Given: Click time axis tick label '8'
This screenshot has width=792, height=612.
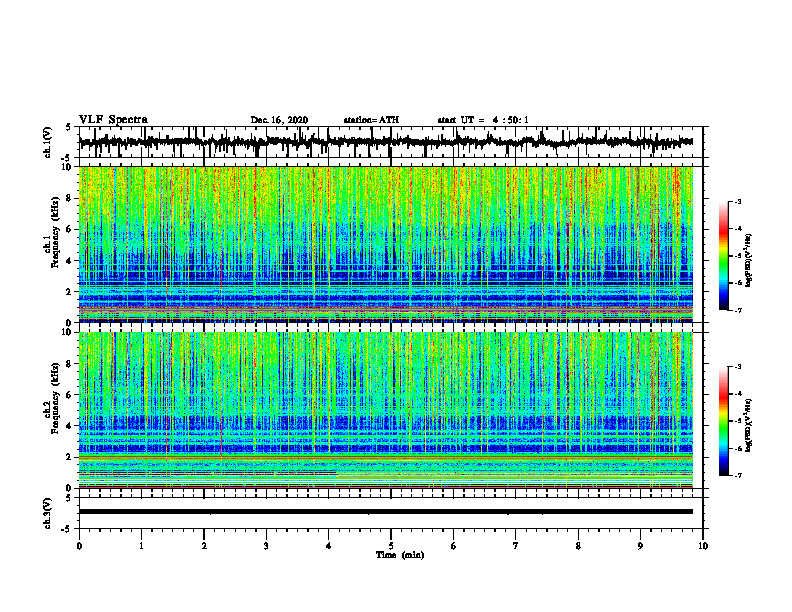Looking at the screenshot, I should [x=578, y=546].
